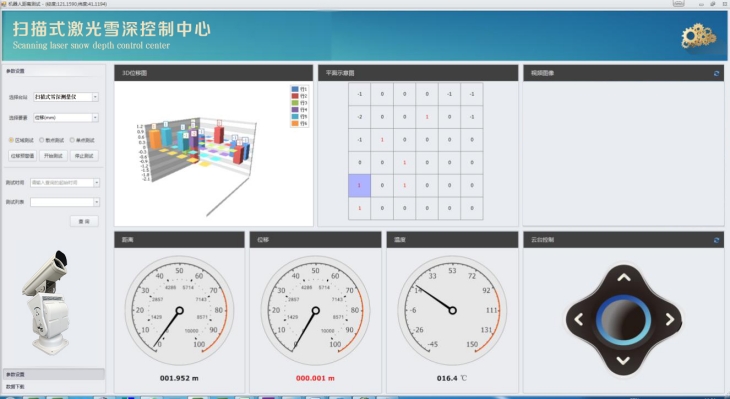This screenshot has width=730, height=399.
Task: Click the right arrow on the pan-tilt control pad
Action: (669, 319)
